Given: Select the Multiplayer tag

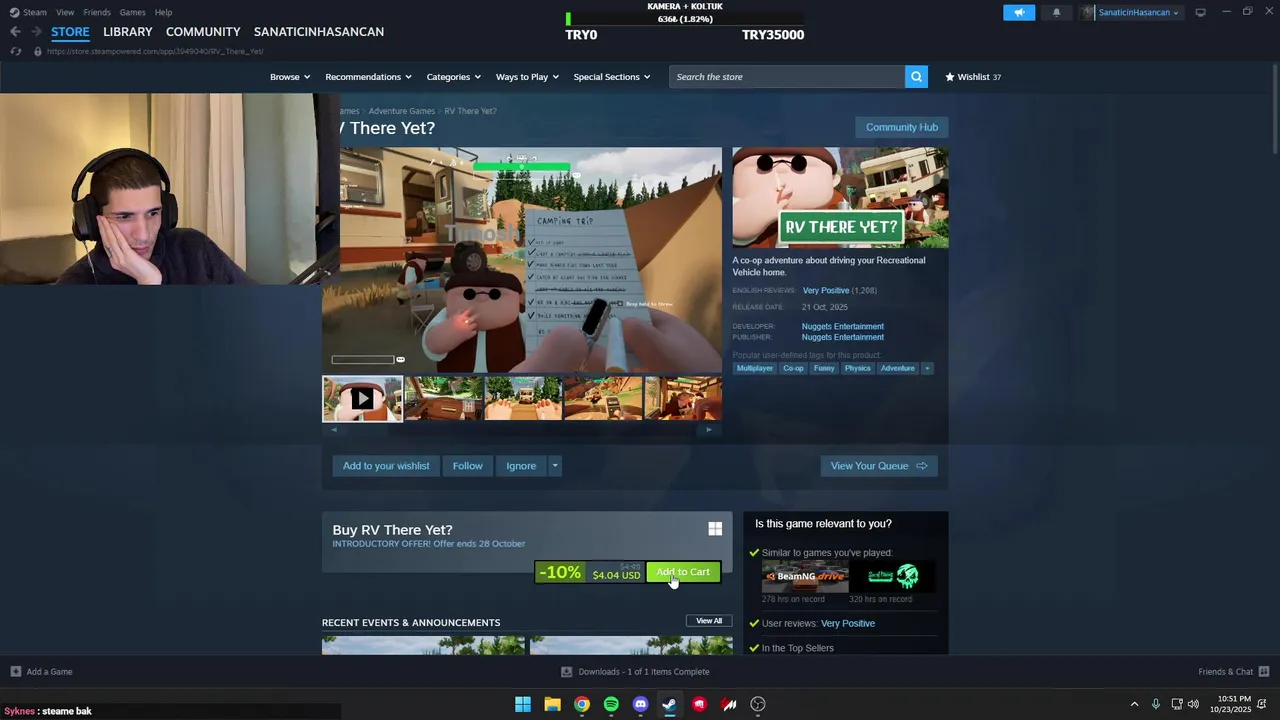Looking at the screenshot, I should tap(755, 368).
